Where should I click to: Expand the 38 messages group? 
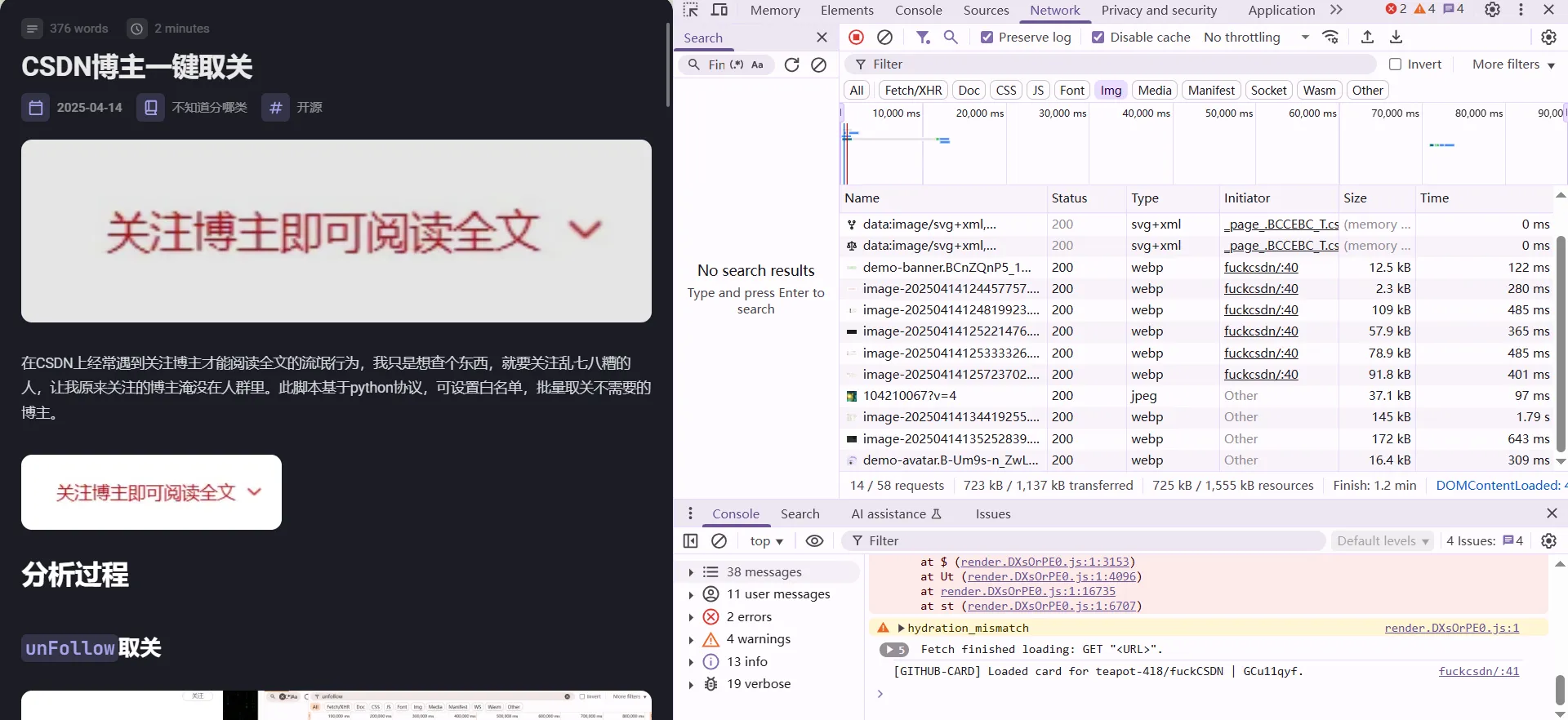coord(691,572)
